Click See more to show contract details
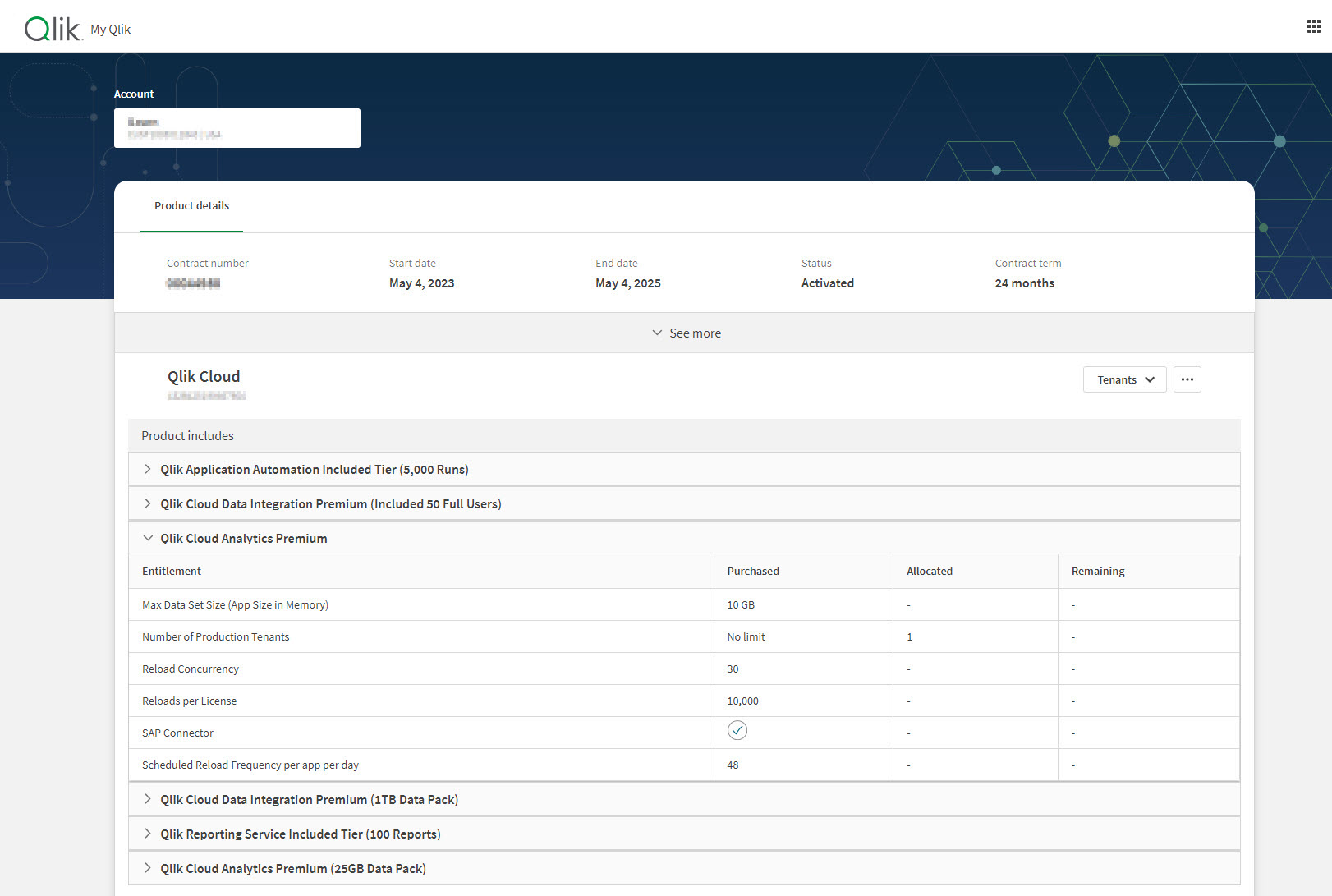Image resolution: width=1332 pixels, height=896 pixels. pyautogui.click(x=695, y=333)
